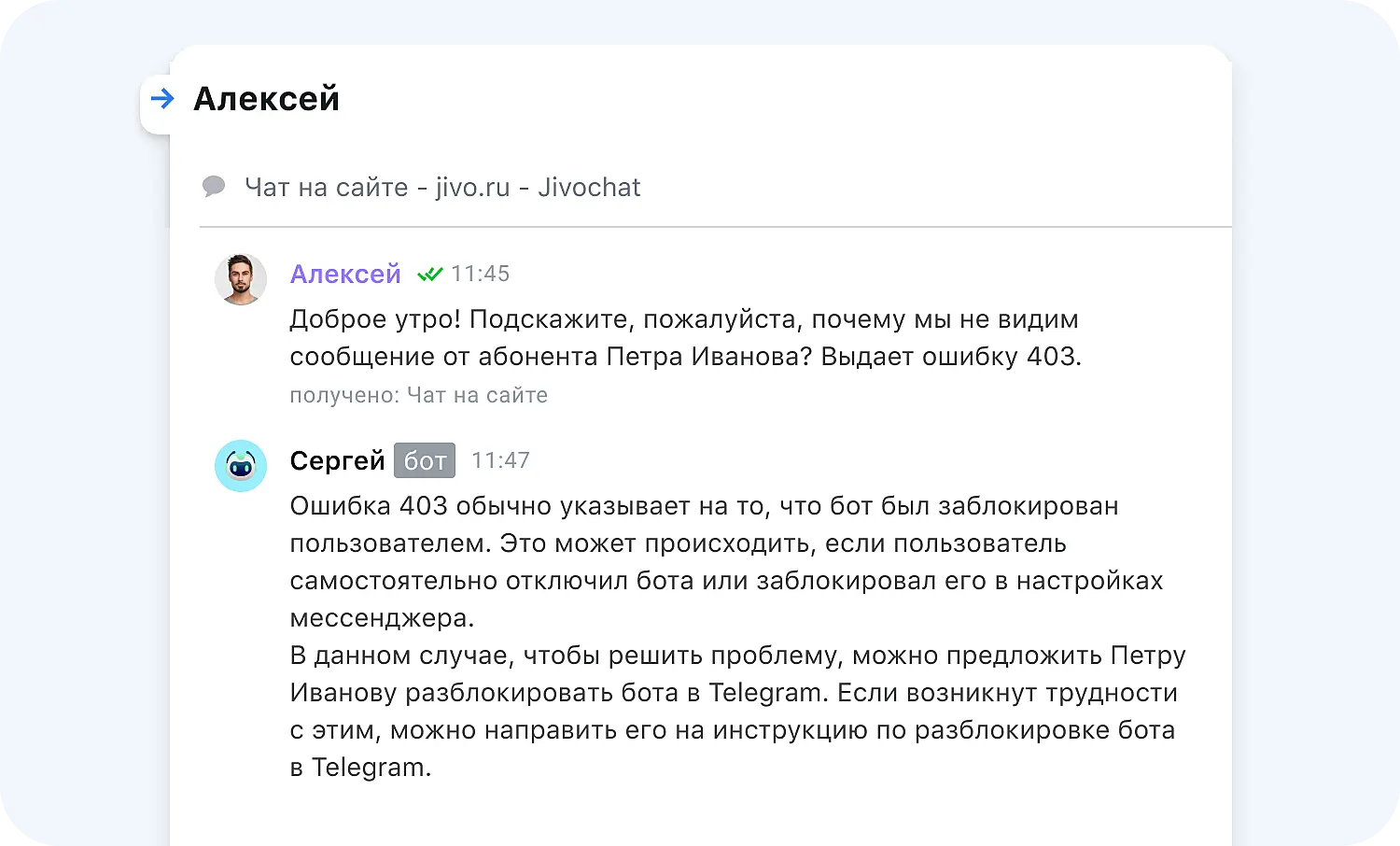This screenshot has width=1400, height=846.
Task: Click the 11:47 bot reply timestamp
Action: click(x=501, y=460)
